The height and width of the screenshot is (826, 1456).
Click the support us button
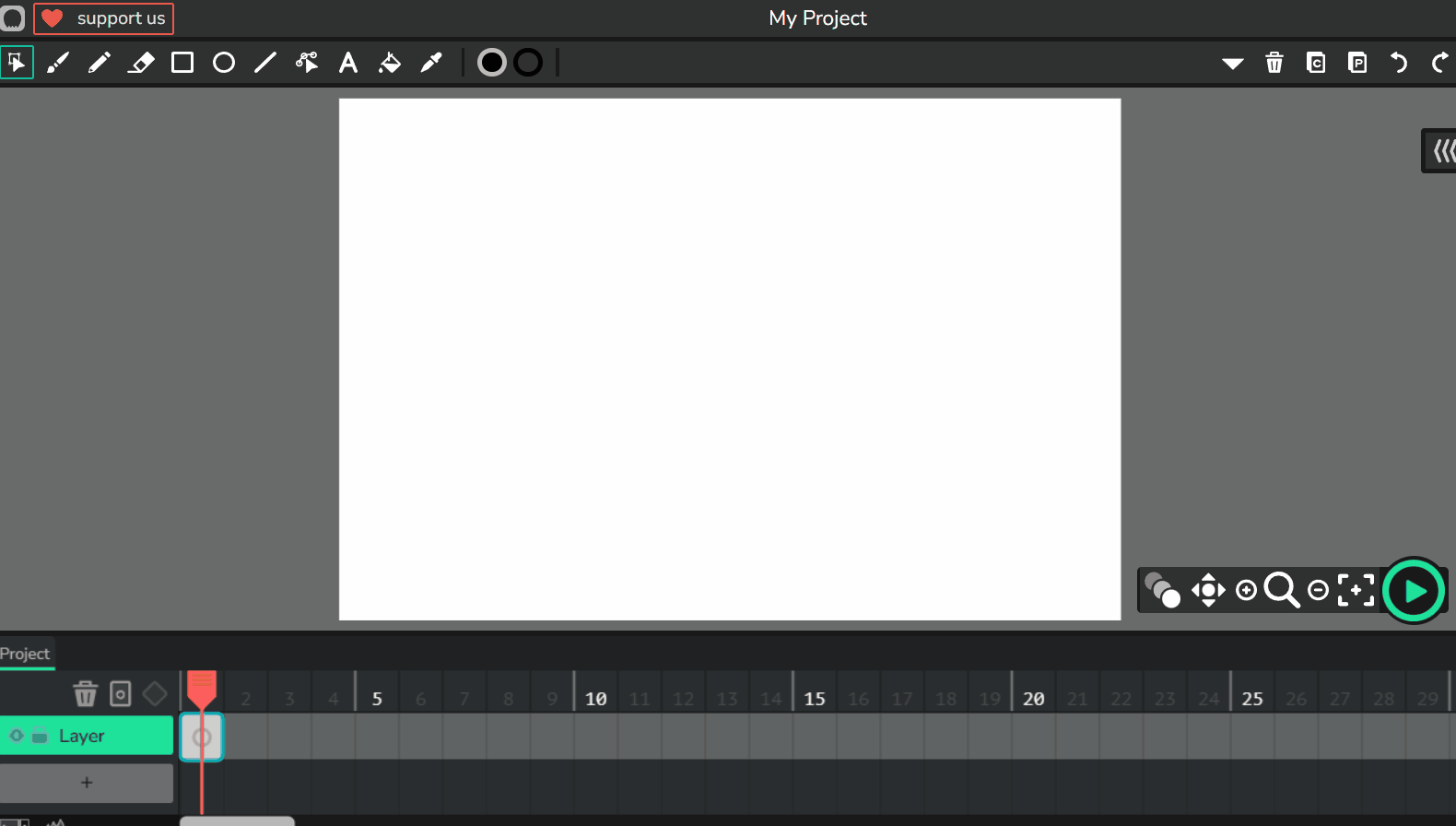tap(104, 18)
